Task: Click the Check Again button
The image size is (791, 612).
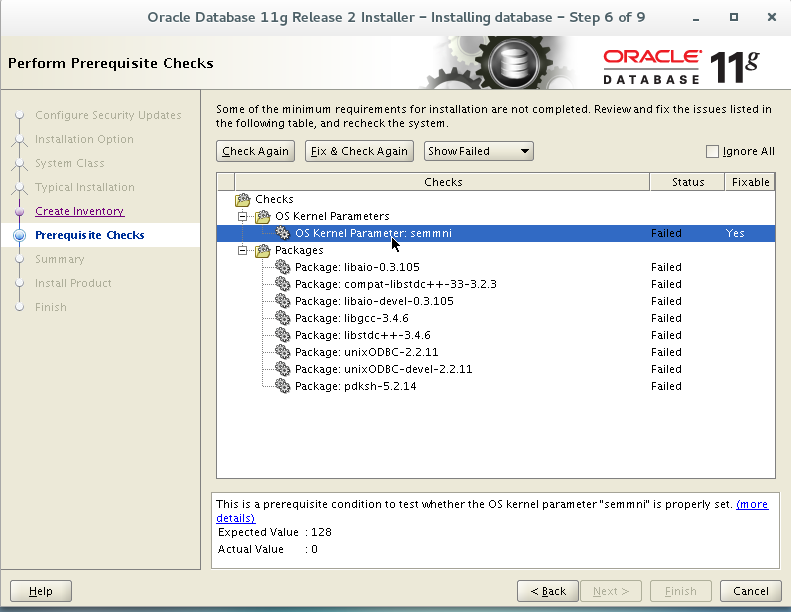Action: coord(256,151)
